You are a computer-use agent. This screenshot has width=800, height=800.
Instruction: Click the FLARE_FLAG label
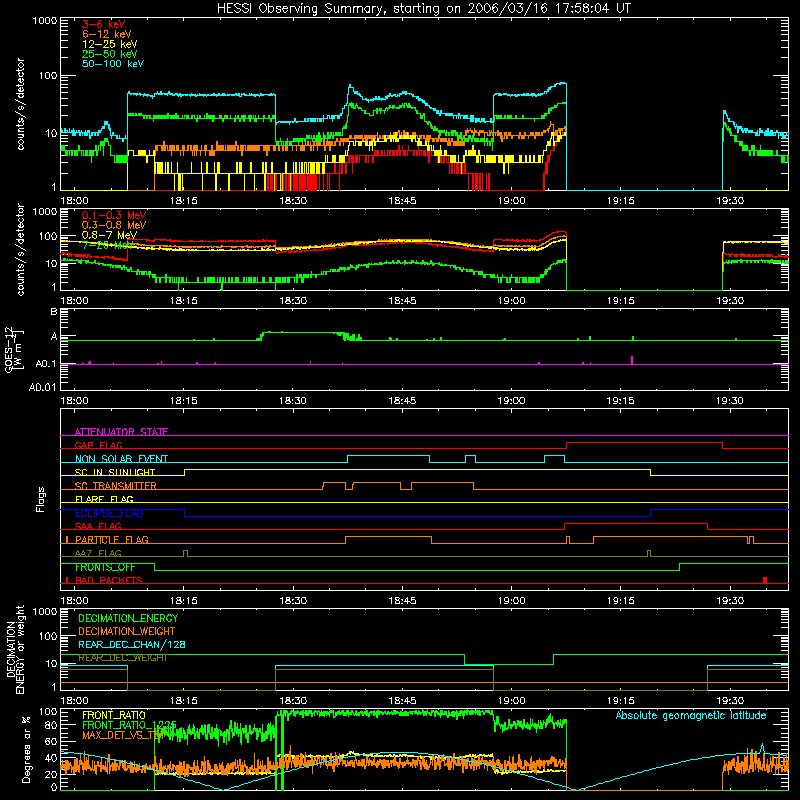tap(104, 499)
